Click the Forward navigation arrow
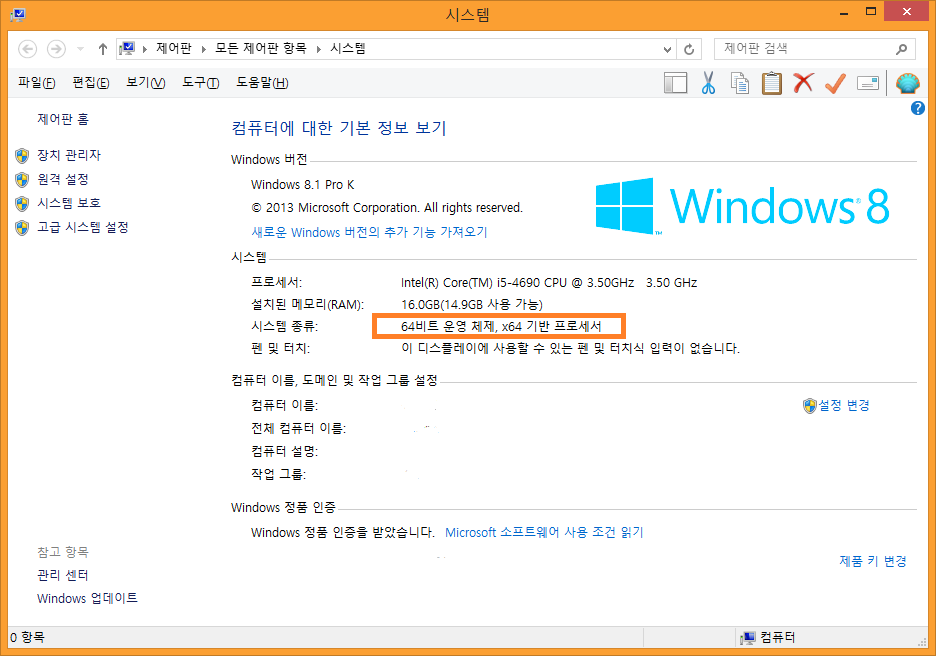936x656 pixels. 56,49
